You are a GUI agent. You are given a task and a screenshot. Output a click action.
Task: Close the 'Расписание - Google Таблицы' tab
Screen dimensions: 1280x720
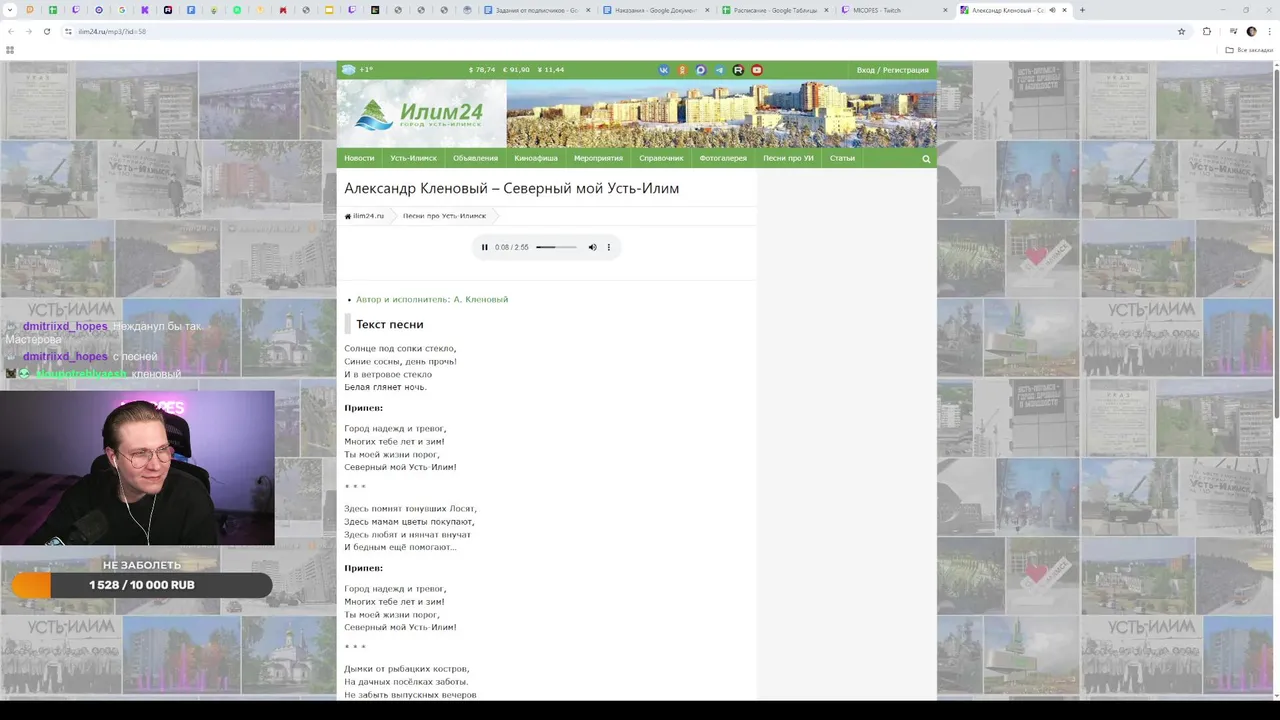[826, 10]
